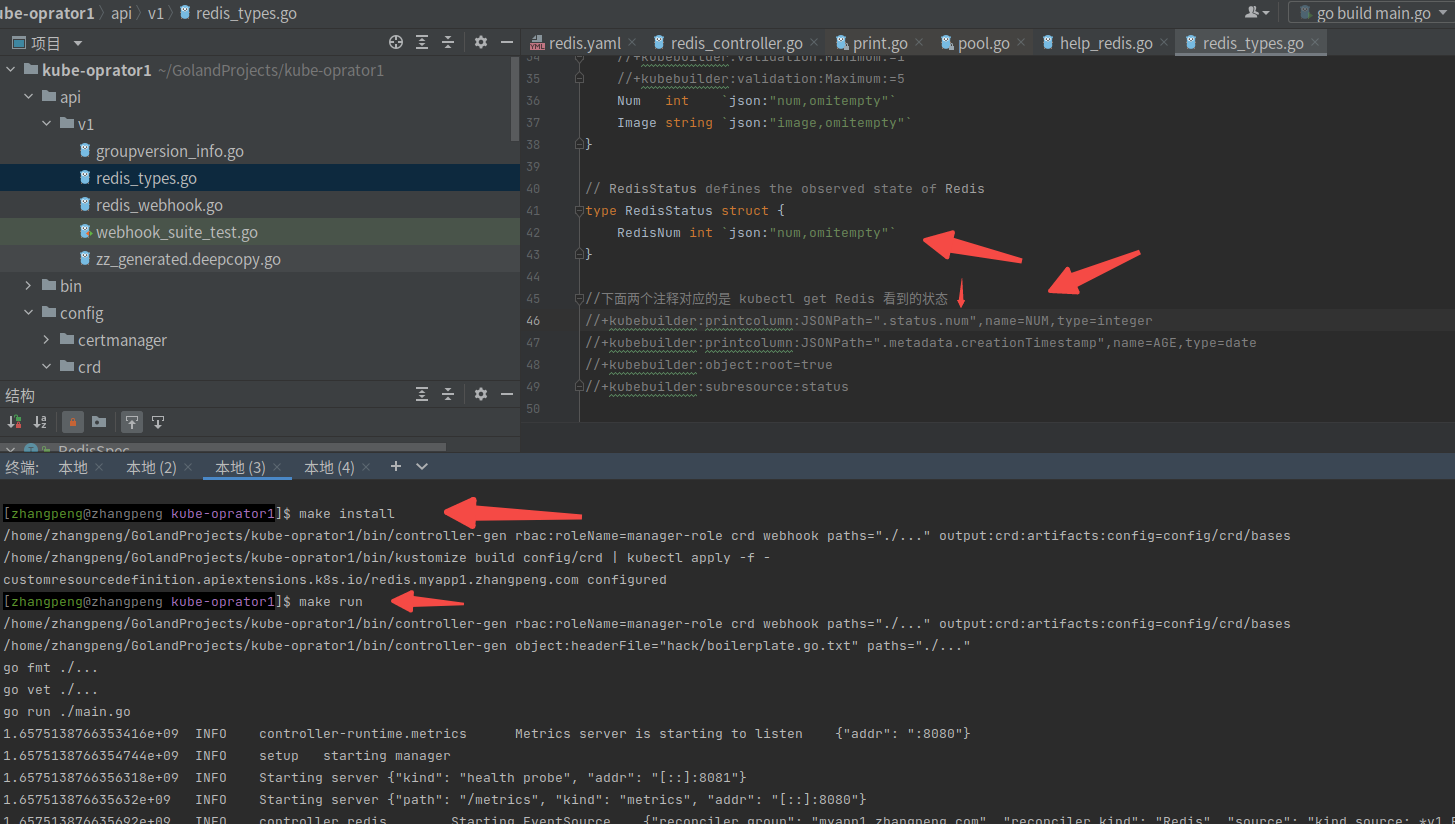Toggle autoscroll from source button

pyautogui.click(x=157, y=422)
